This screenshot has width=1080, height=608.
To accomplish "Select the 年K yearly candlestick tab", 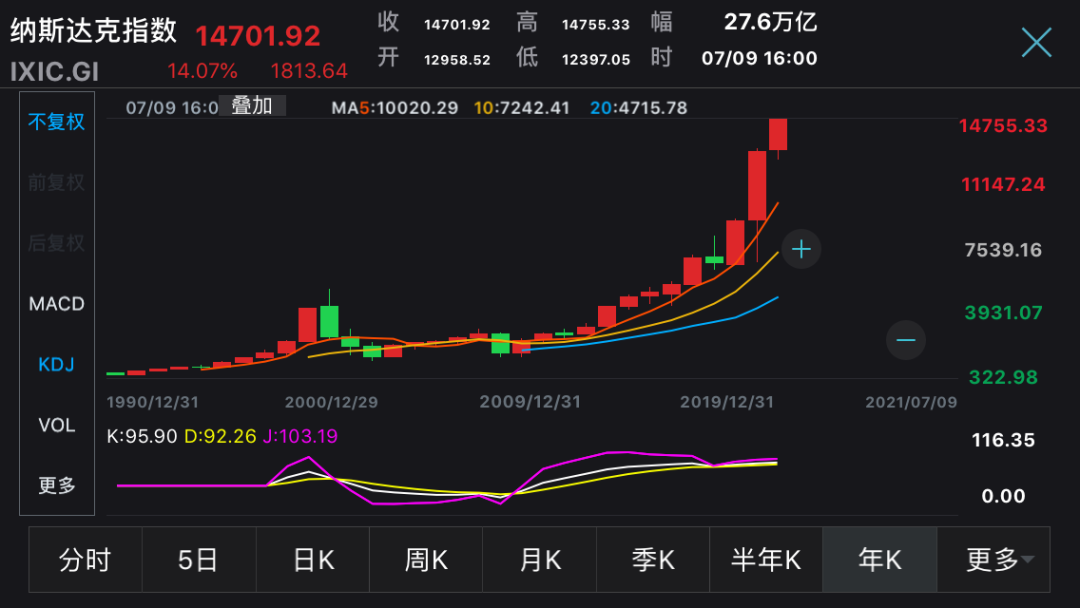I will (880, 560).
